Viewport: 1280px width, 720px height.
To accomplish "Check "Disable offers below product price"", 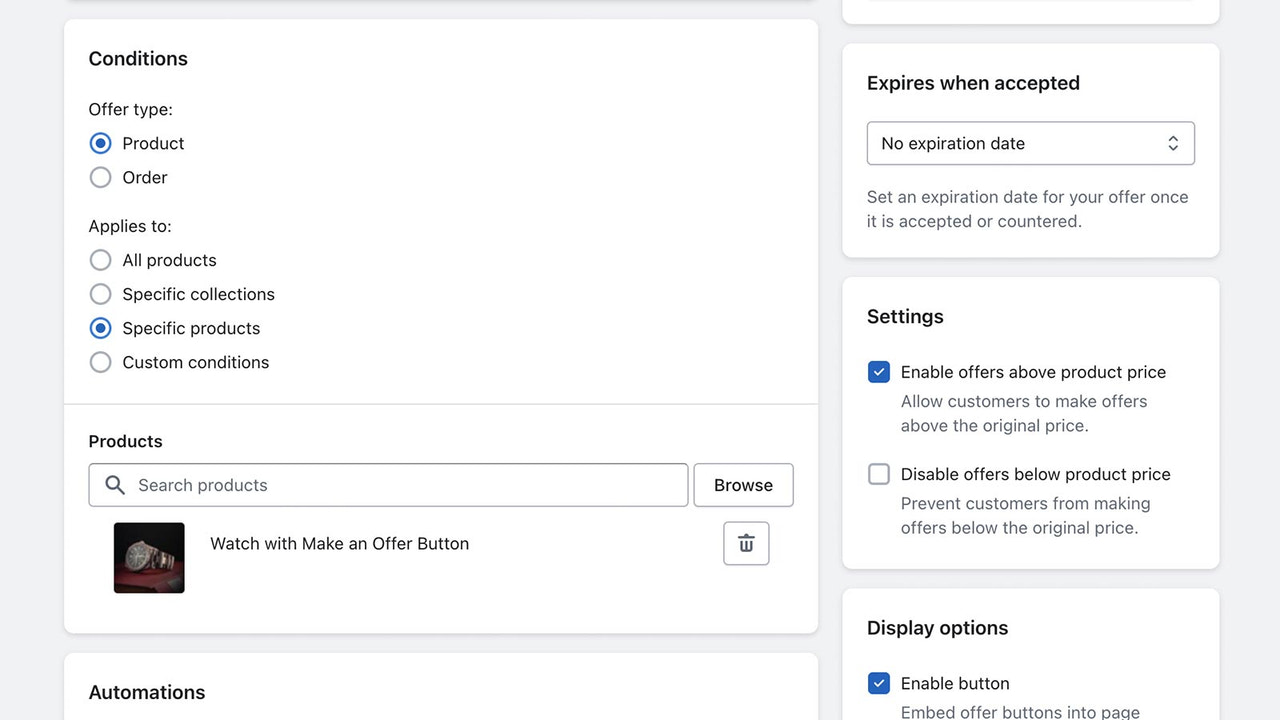I will click(878, 474).
